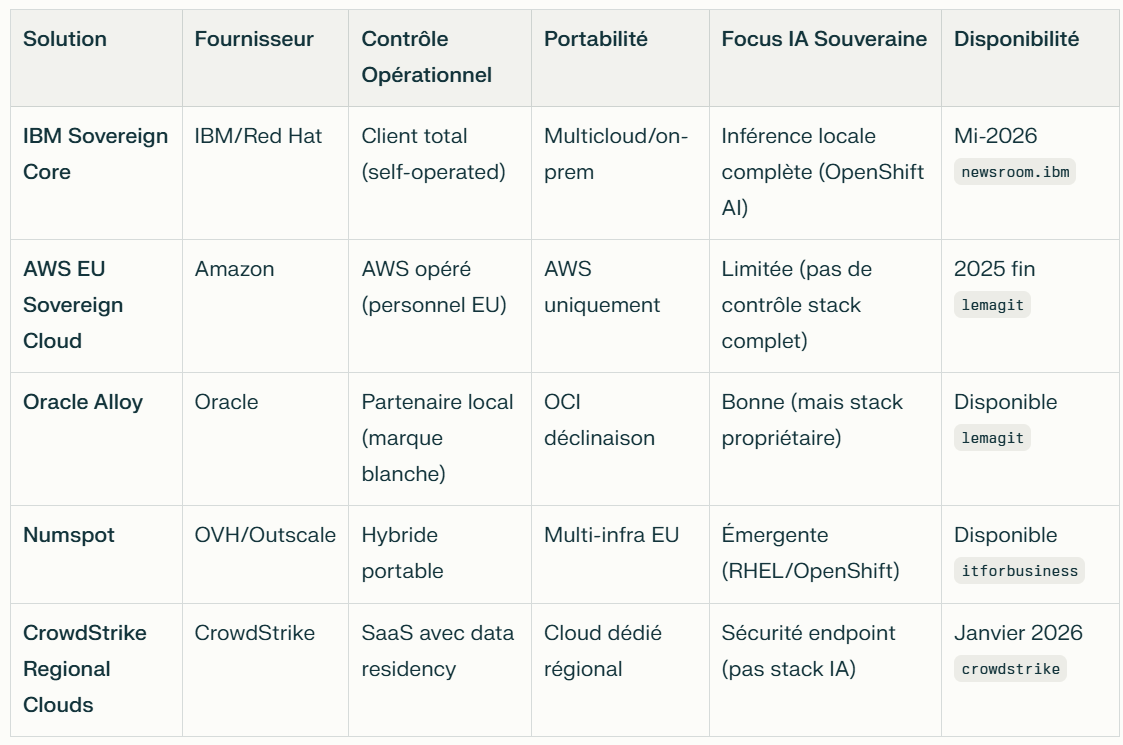Select the CrowdStrike Regional Clouds cell
1123x745 pixels.
(x=85, y=669)
